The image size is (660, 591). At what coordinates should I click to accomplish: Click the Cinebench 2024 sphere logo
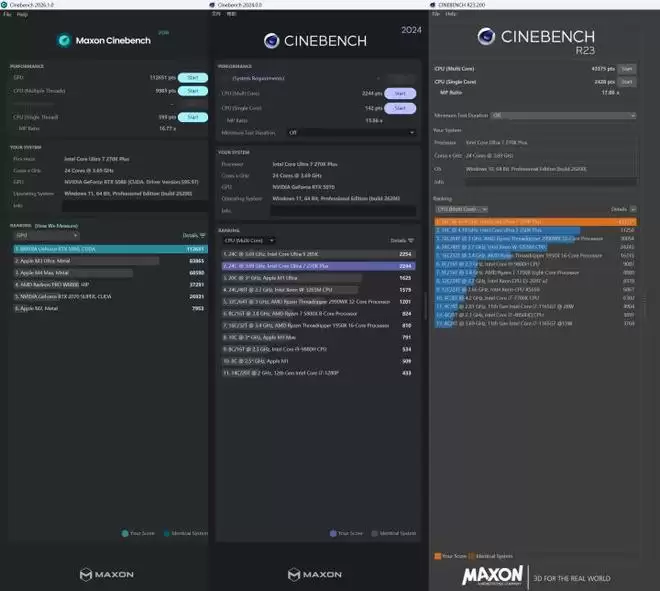[271, 40]
